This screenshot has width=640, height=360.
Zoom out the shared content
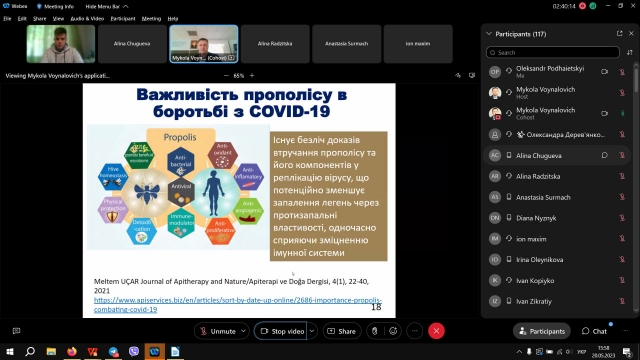click(x=226, y=76)
